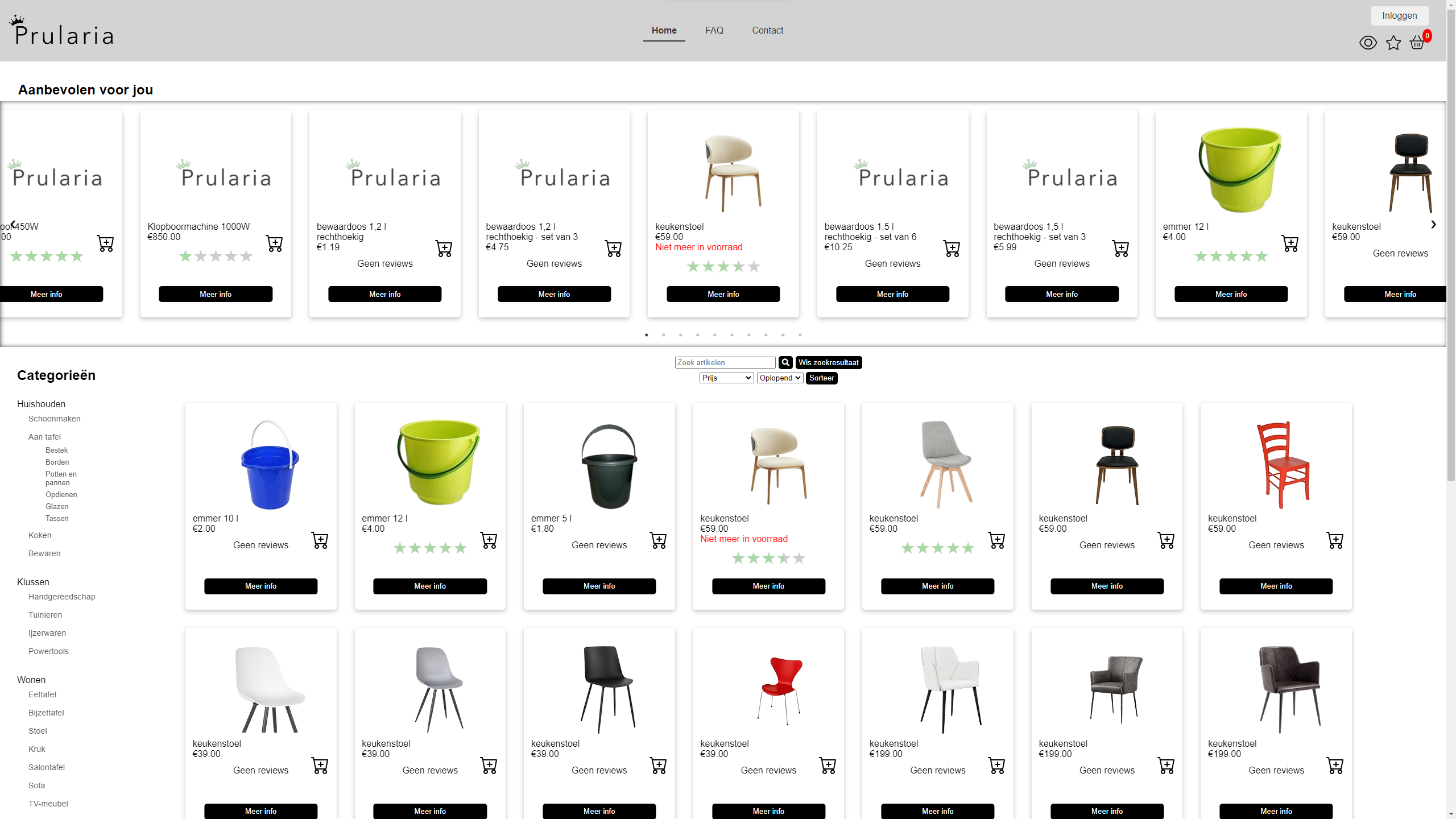The width and height of the screenshot is (1456, 819).
Task: Click next arrow on recommendations carousel
Action: click(1433, 225)
